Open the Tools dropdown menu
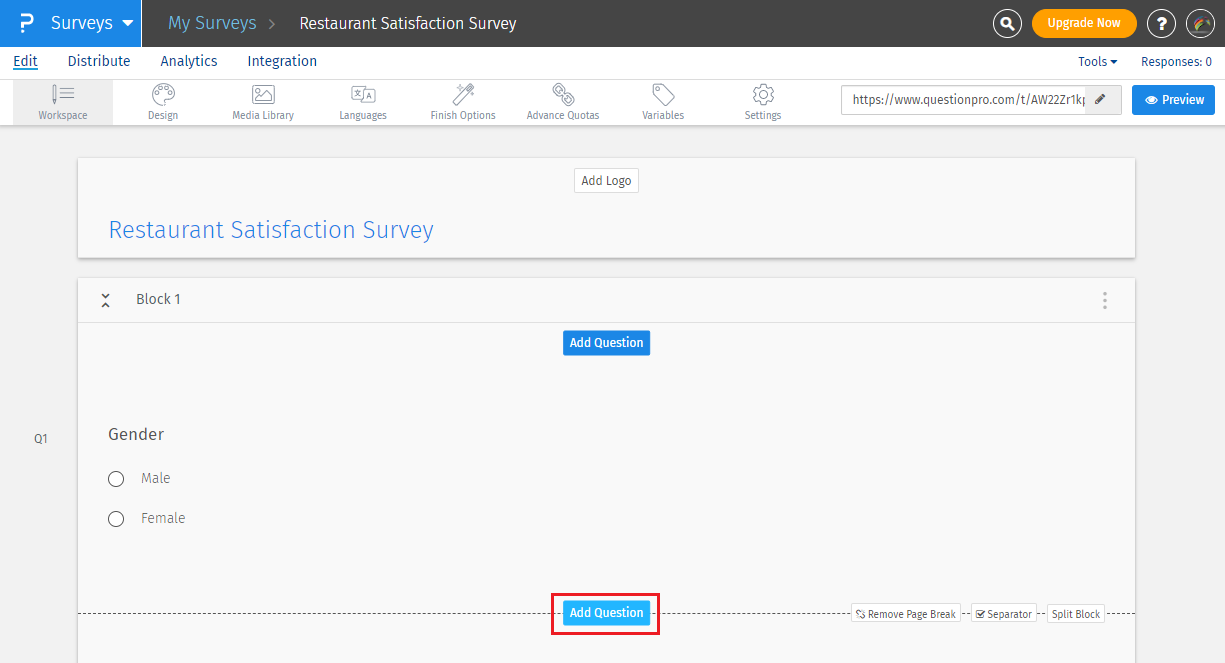Viewport: 1225px width, 663px height. [1097, 62]
